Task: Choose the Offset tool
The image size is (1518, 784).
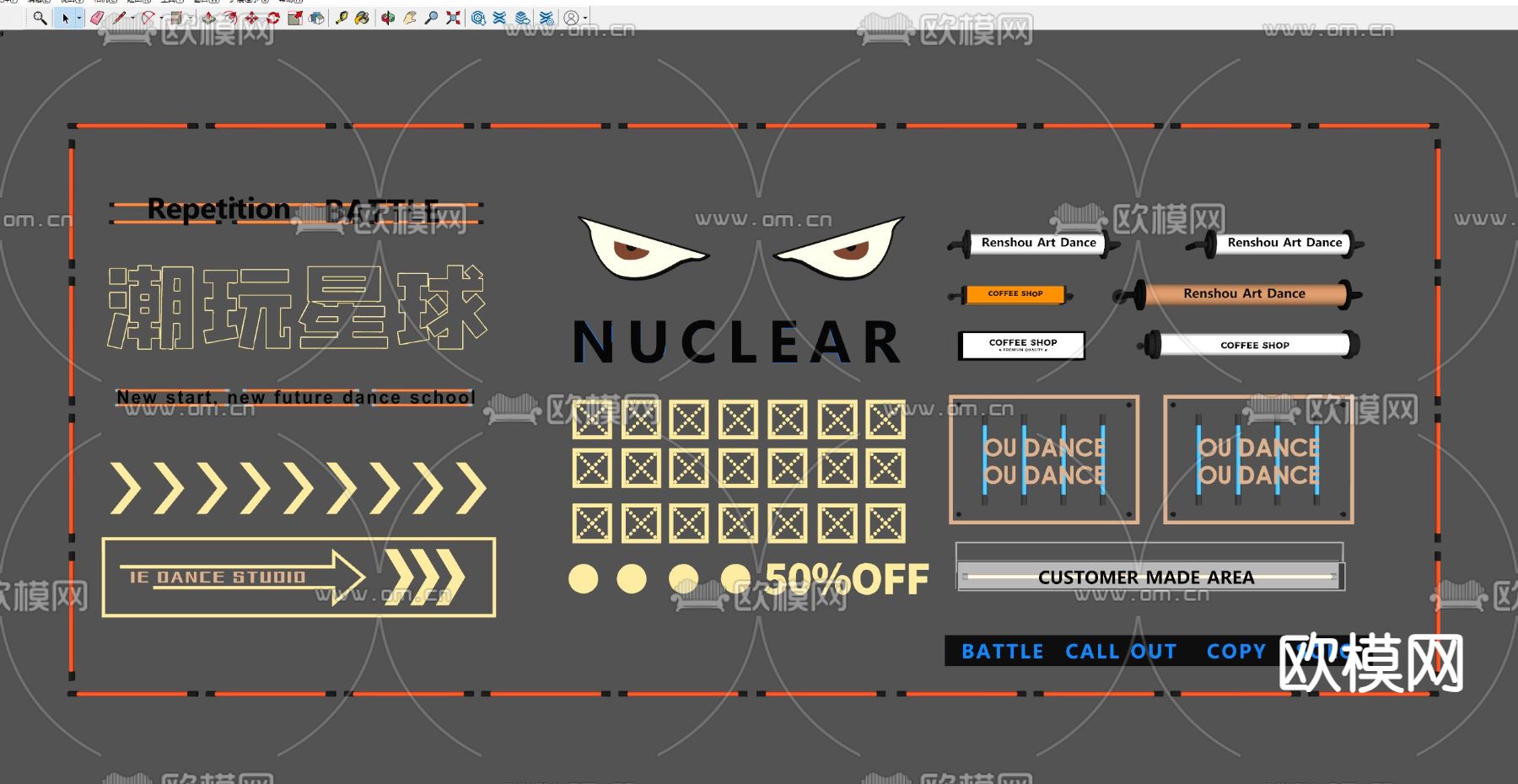Action: point(229,18)
